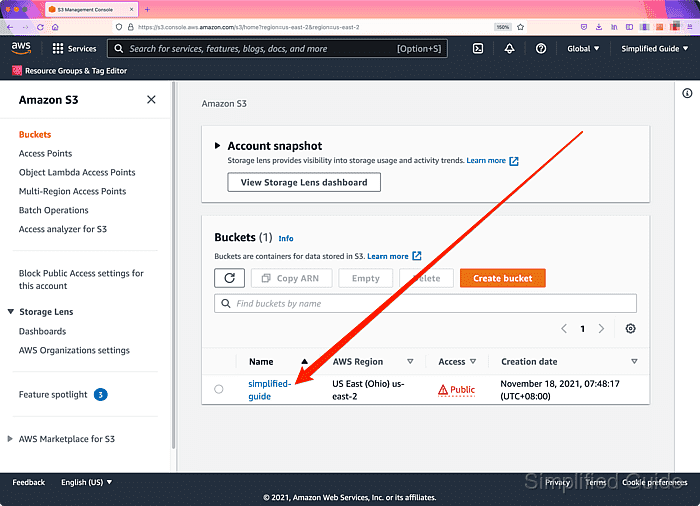Click the Empty button

point(366,278)
